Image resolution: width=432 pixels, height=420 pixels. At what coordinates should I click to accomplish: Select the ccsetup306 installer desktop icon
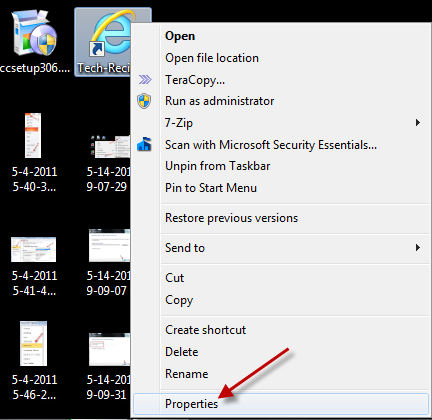pyautogui.click(x=35, y=33)
